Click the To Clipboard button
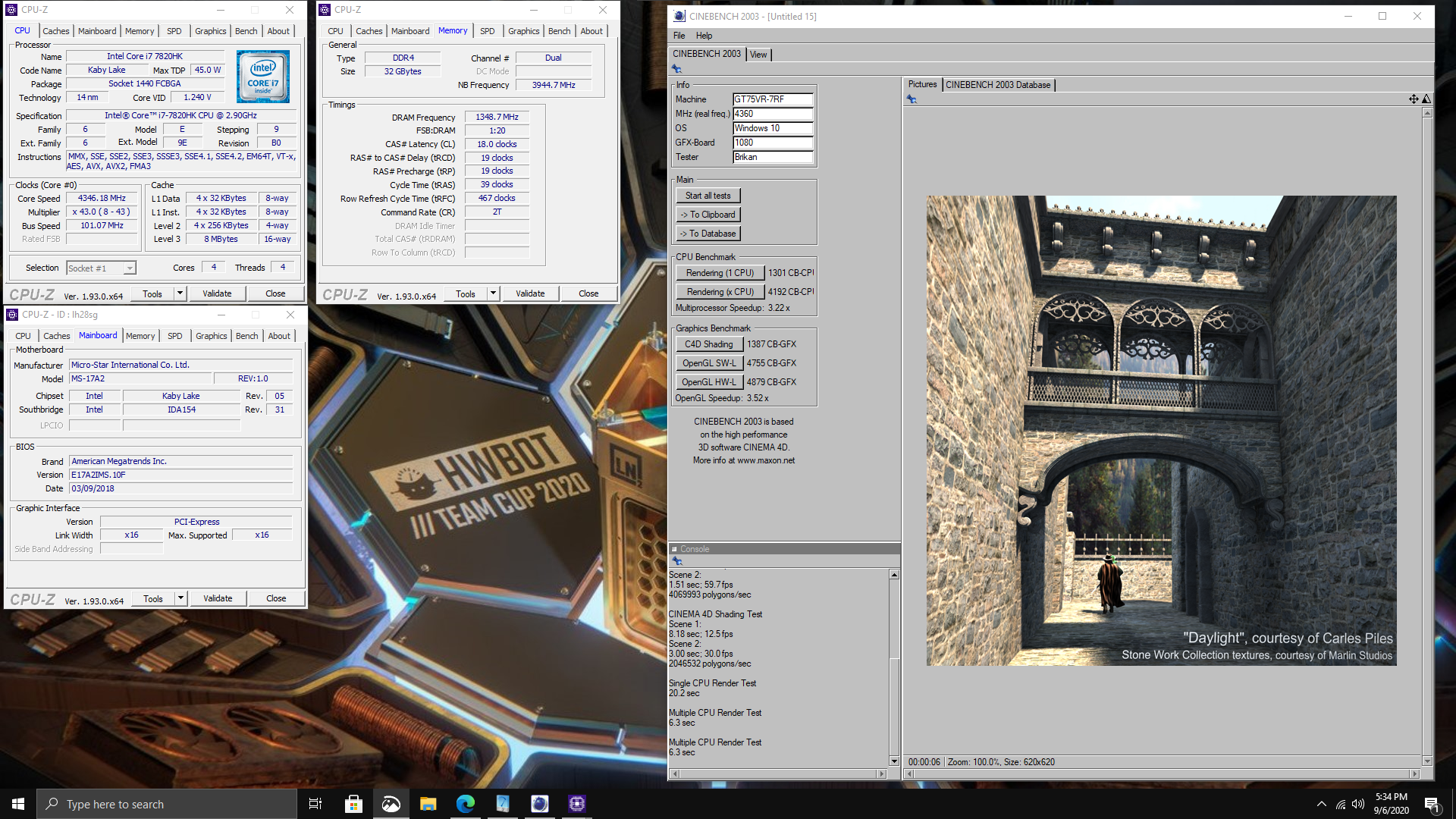1456x819 pixels. [x=708, y=215]
